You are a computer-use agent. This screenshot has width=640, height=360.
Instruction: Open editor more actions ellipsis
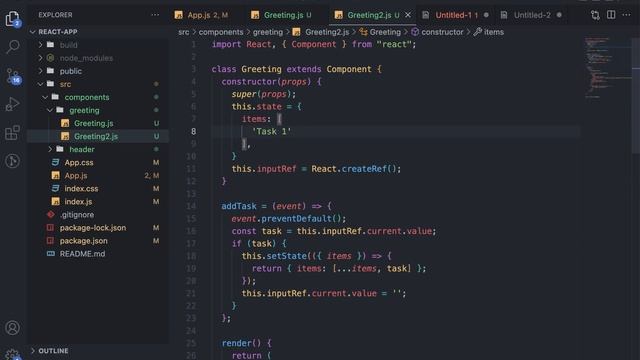(x=627, y=15)
